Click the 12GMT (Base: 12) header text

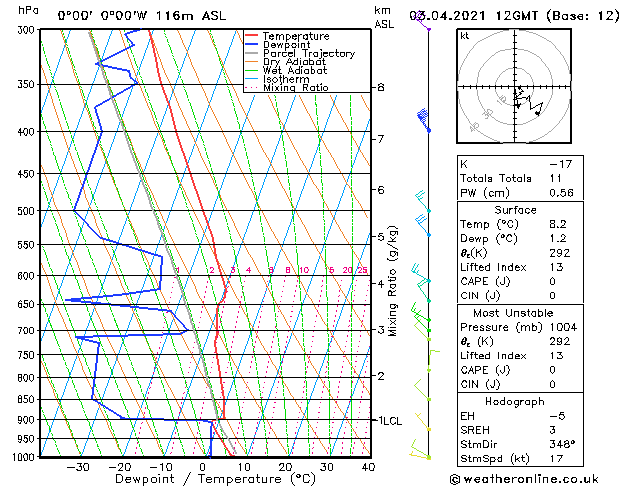[x=558, y=16]
